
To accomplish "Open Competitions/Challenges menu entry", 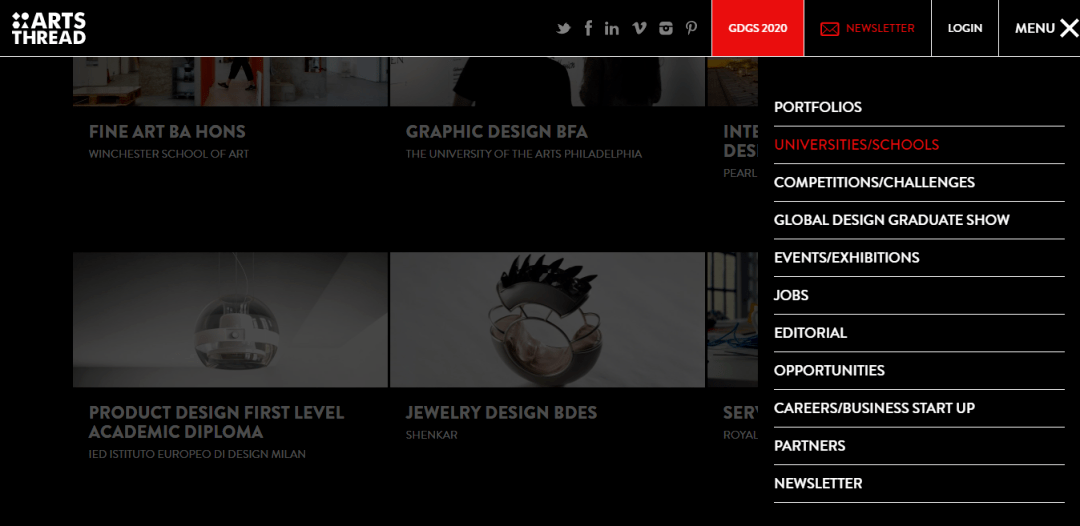I will tap(874, 182).
